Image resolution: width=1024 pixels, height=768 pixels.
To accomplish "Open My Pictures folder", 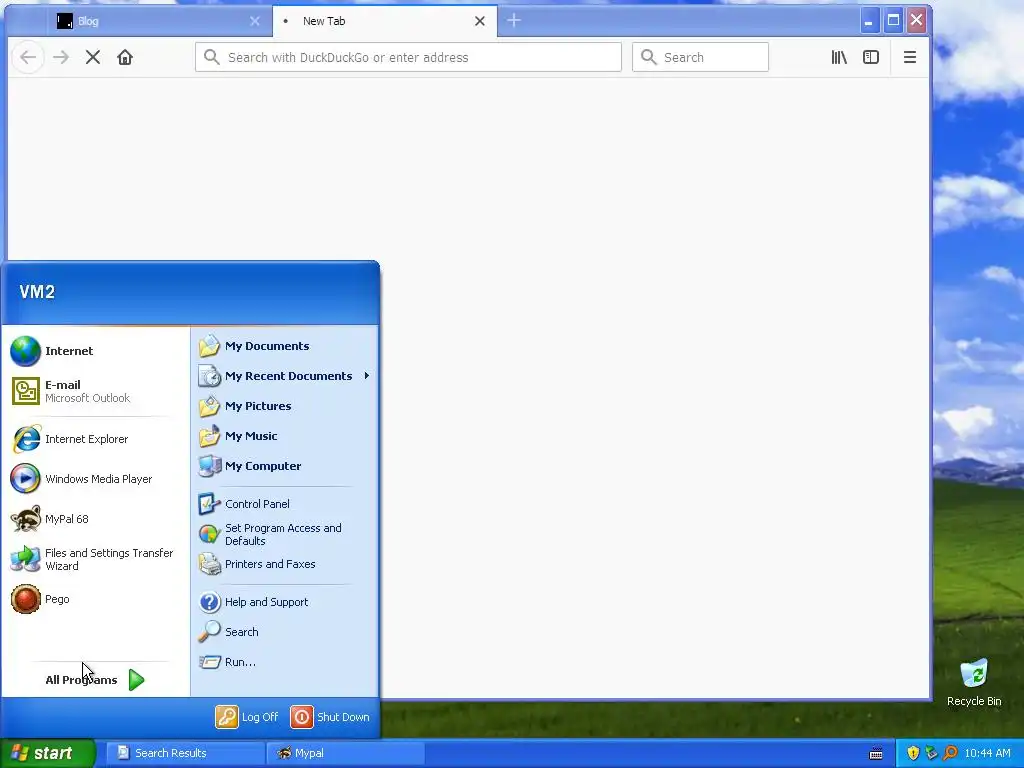I will pos(285,406).
